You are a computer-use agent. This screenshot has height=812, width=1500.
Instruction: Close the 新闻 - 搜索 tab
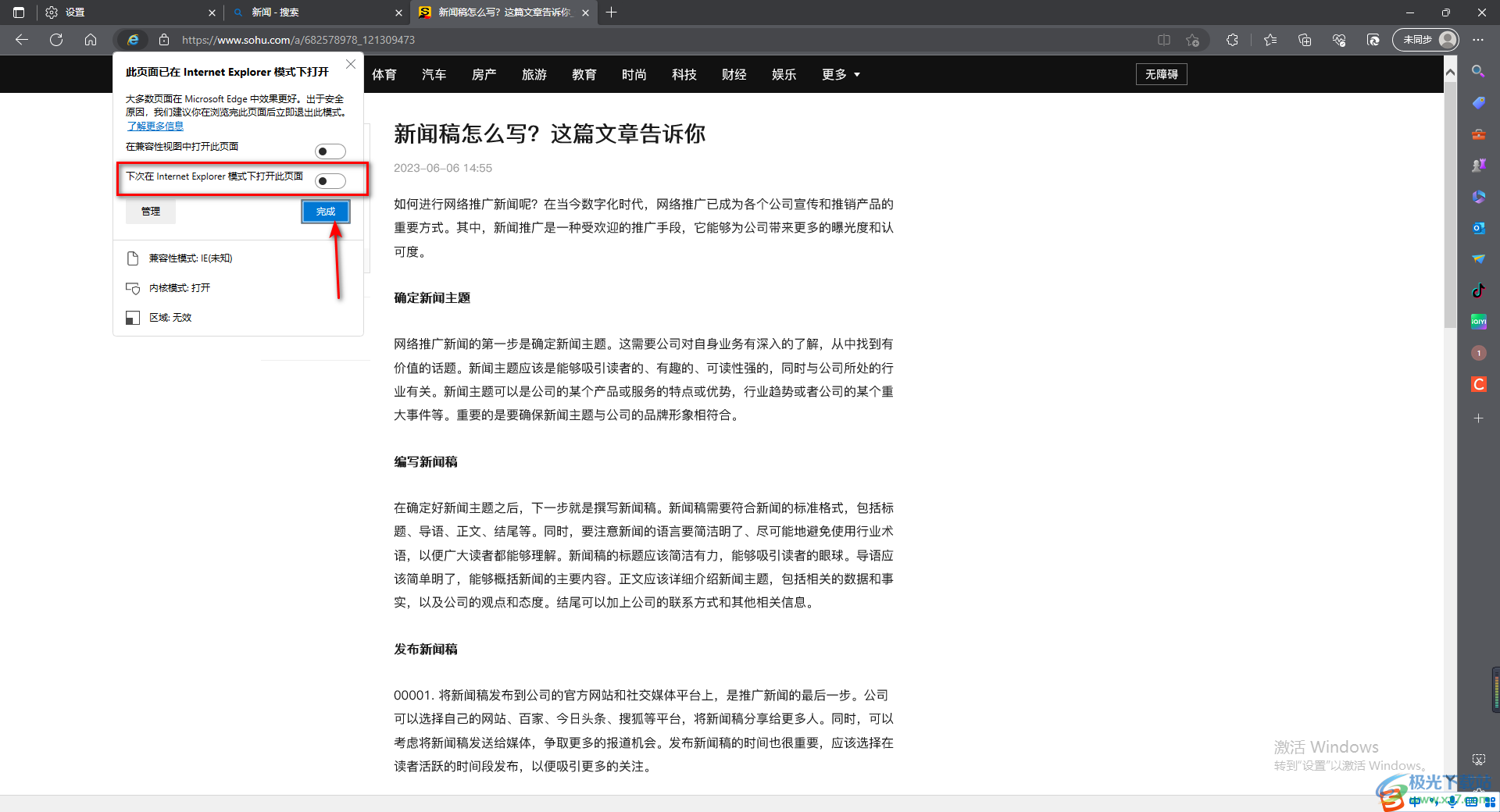coord(398,12)
